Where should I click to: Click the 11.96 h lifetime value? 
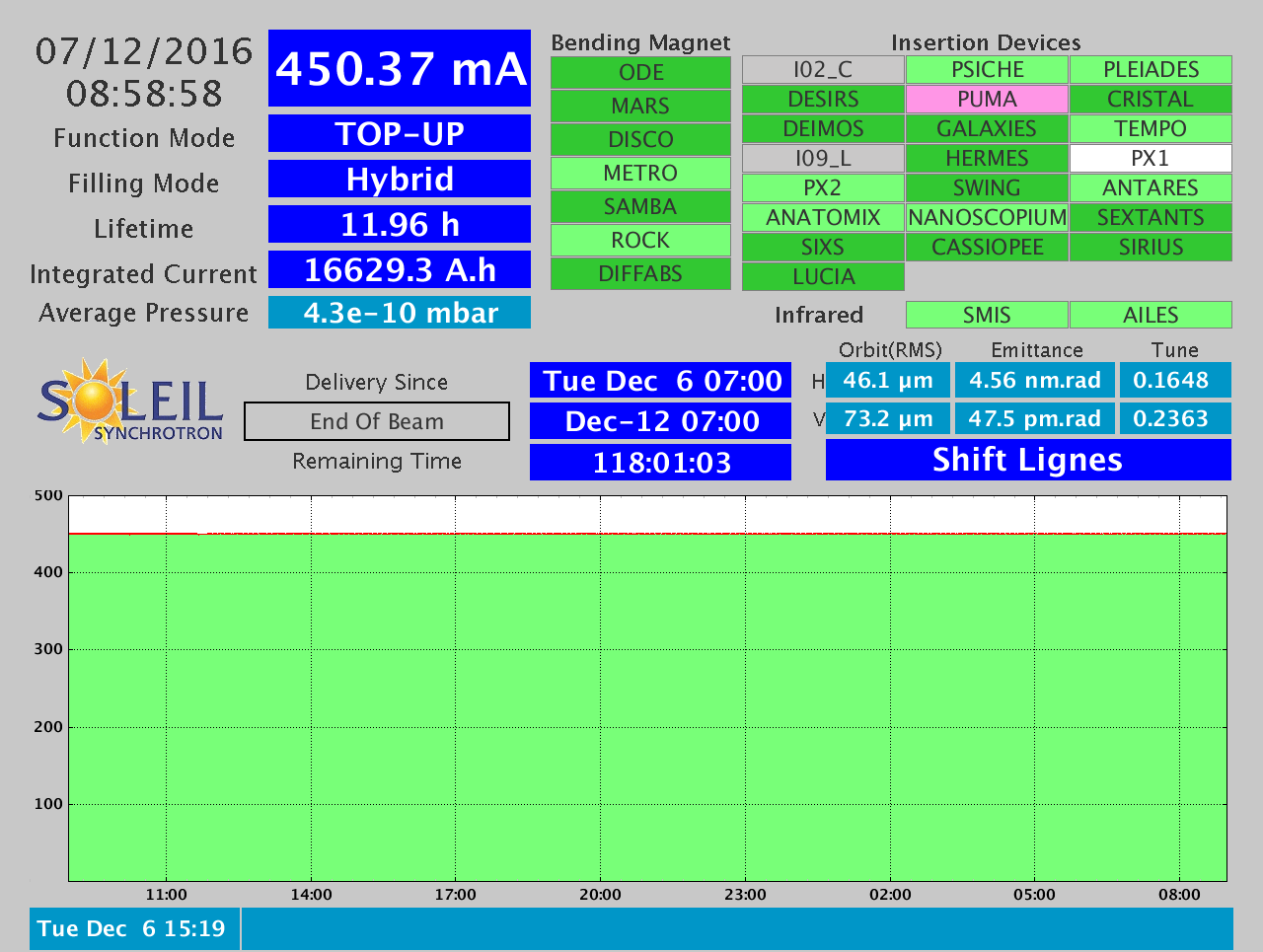[400, 224]
